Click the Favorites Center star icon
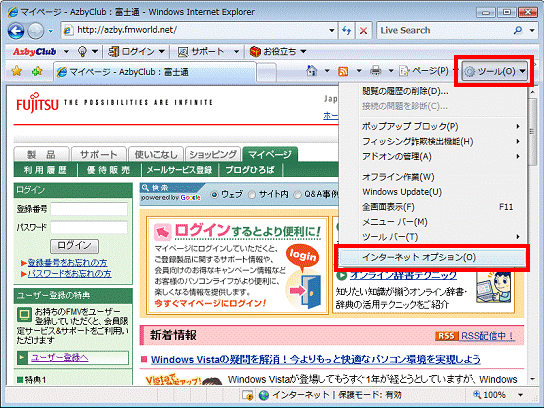Image resolution: width=544 pixels, height=408 pixels. coord(17,71)
